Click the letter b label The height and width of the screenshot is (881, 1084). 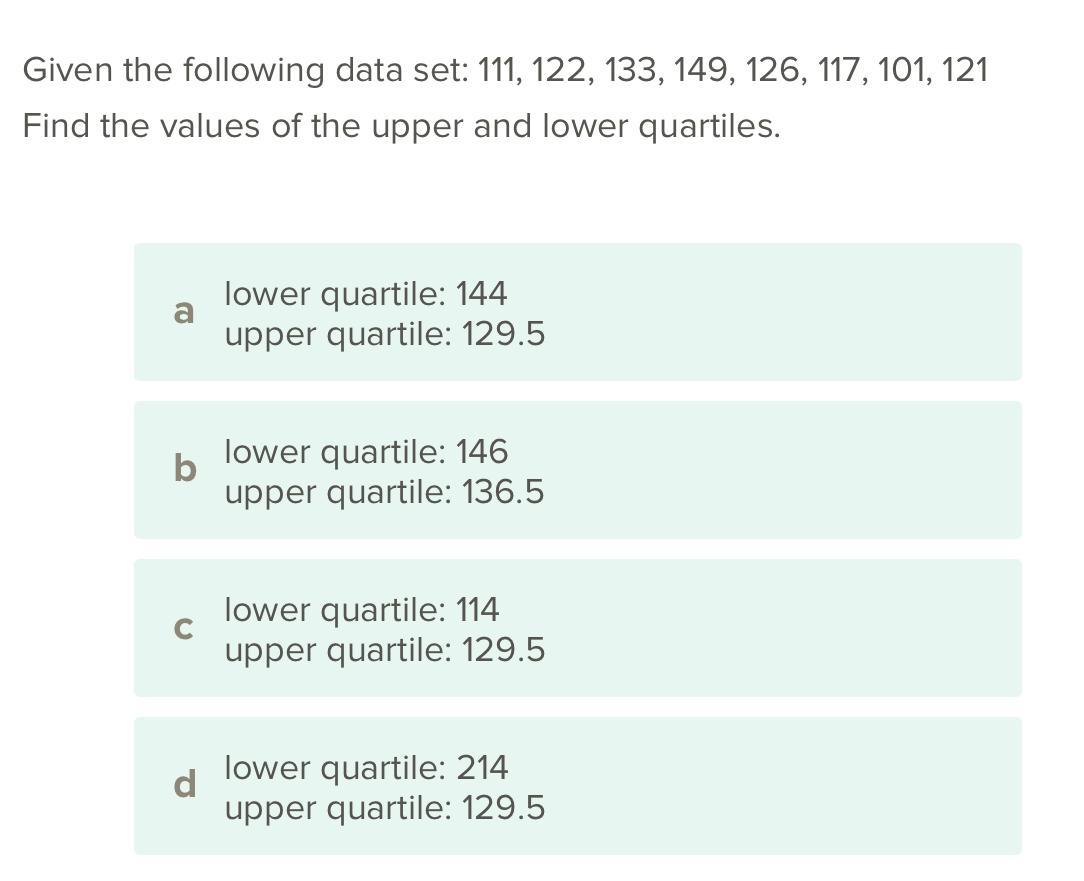click(185, 468)
